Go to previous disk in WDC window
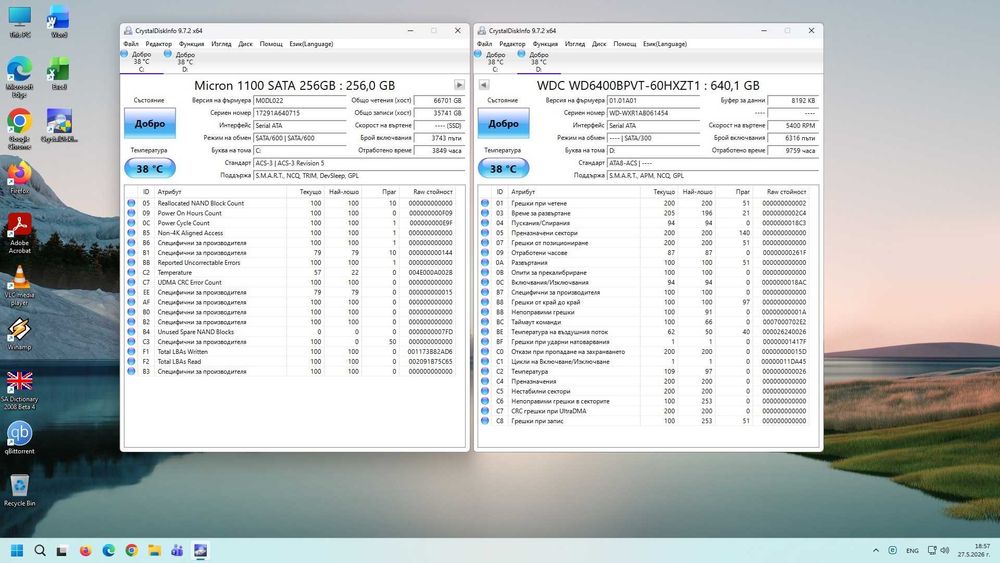The height and width of the screenshot is (563, 1000). coord(484,85)
